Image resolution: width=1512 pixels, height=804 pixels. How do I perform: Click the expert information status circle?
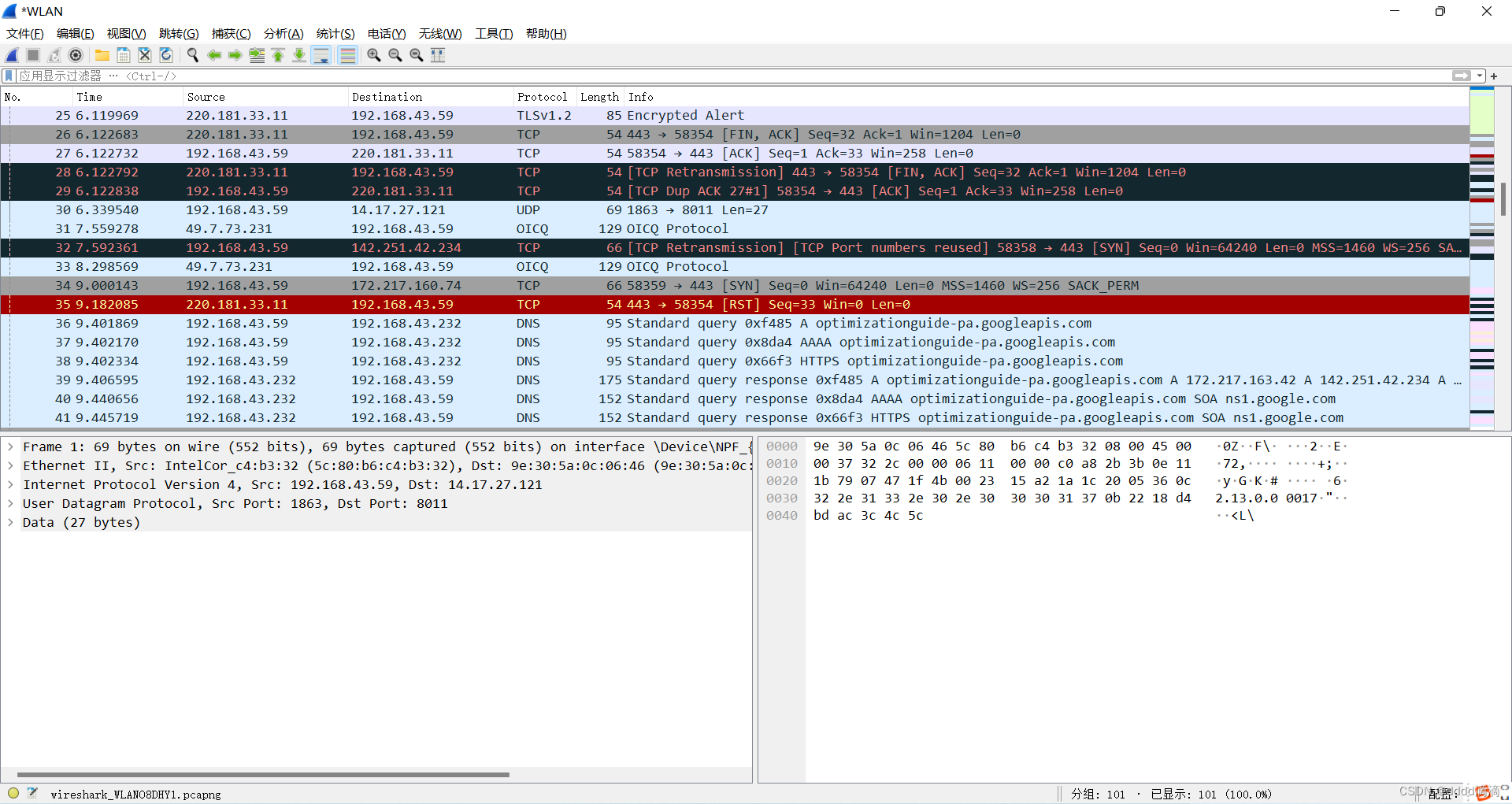13,793
